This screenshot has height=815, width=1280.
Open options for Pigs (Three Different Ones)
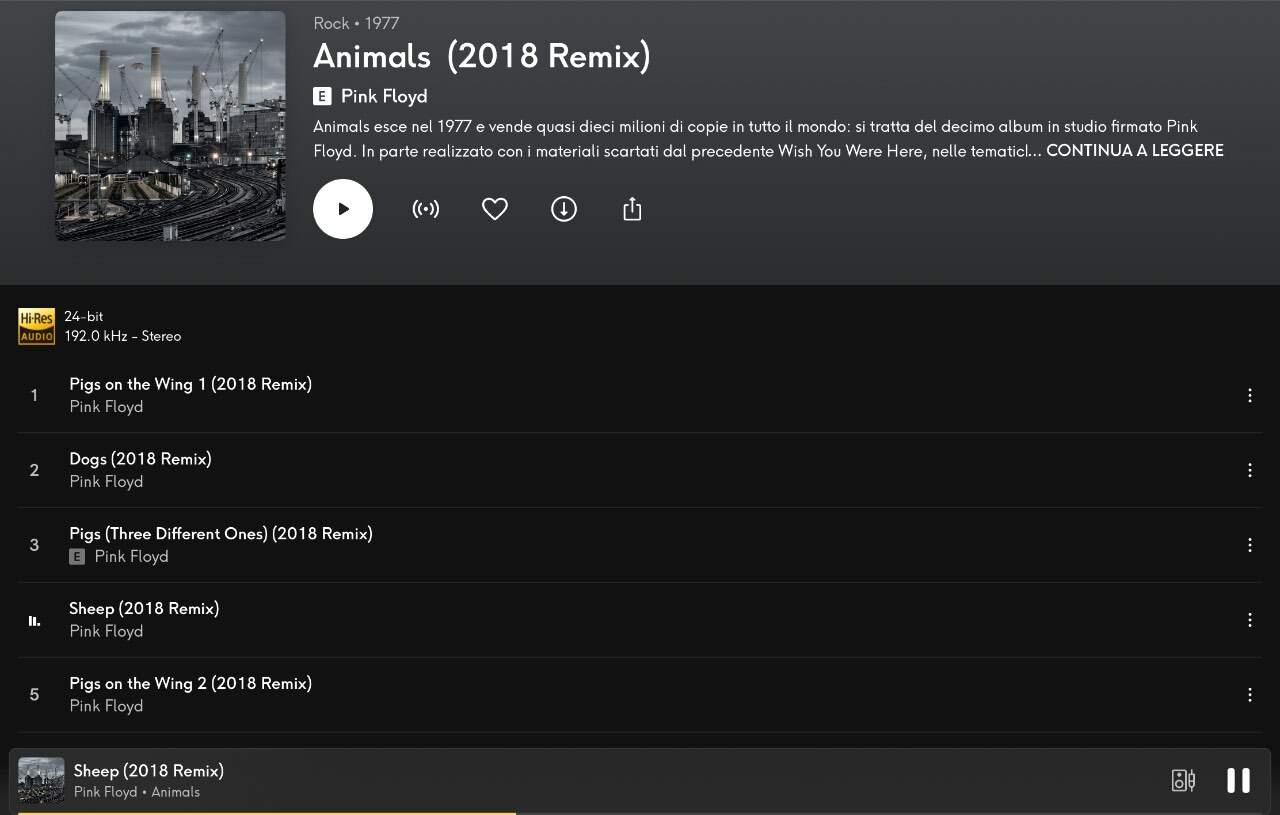[1249, 545]
